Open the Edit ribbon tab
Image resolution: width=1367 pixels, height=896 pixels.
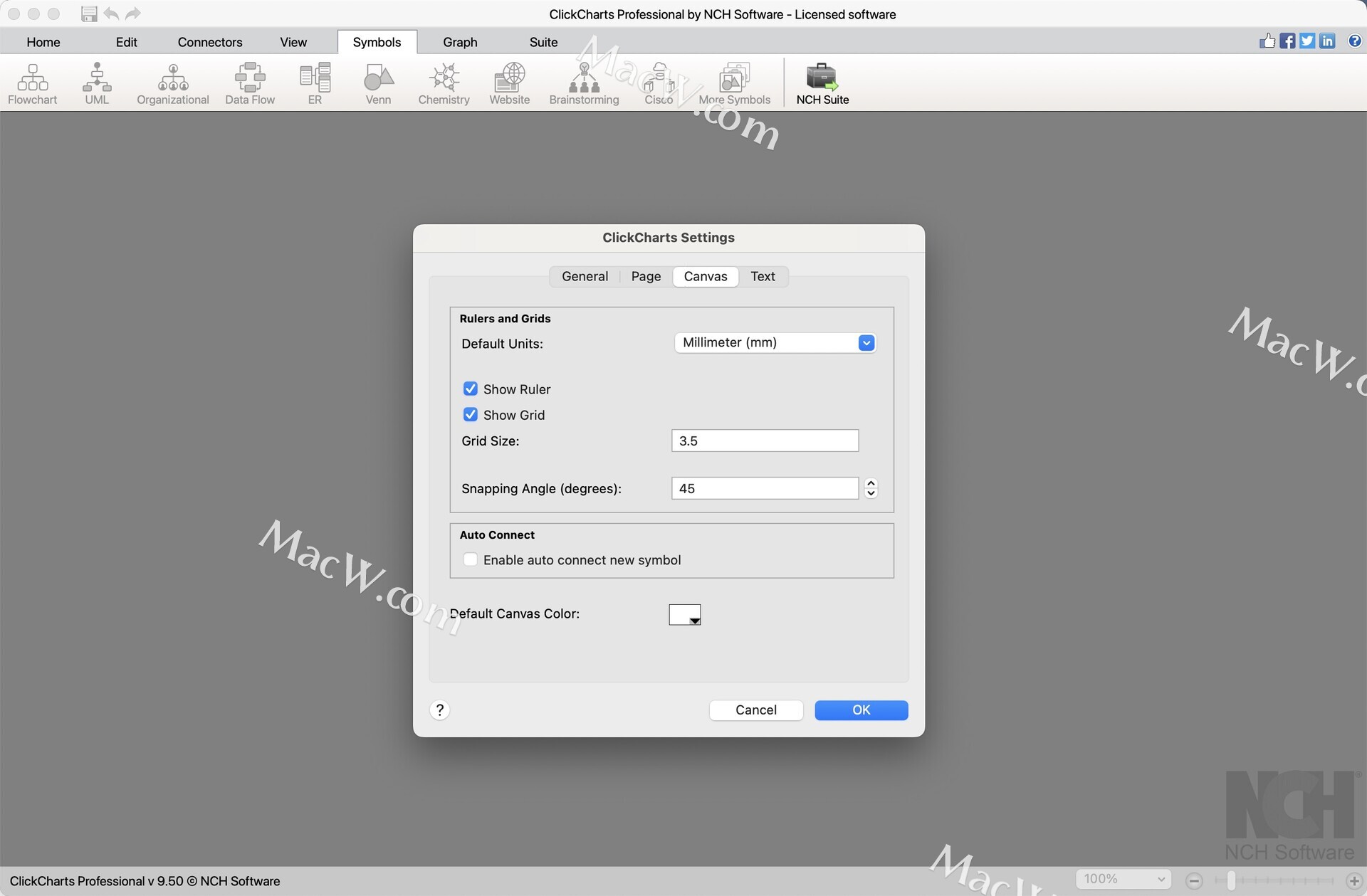[126, 42]
